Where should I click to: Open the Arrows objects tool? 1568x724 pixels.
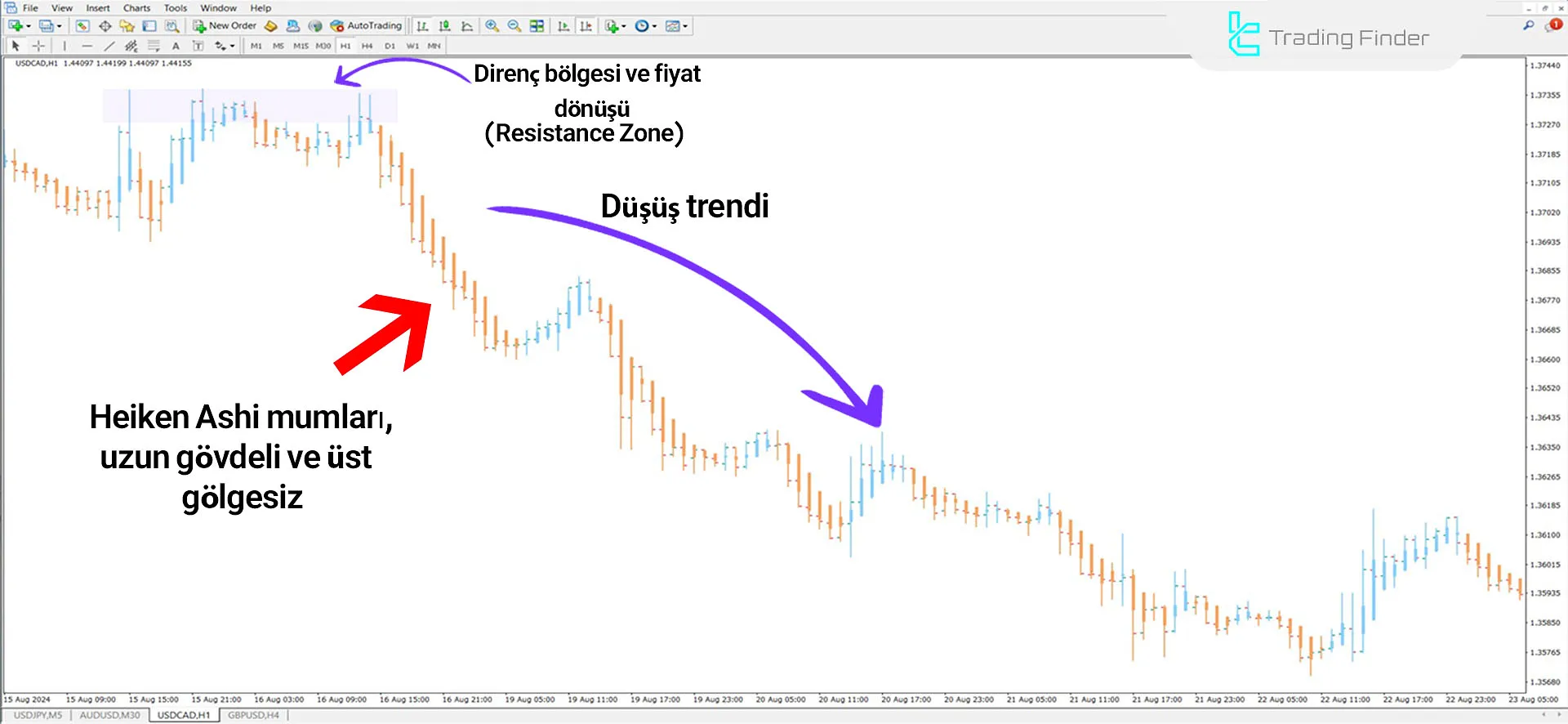tap(220, 46)
